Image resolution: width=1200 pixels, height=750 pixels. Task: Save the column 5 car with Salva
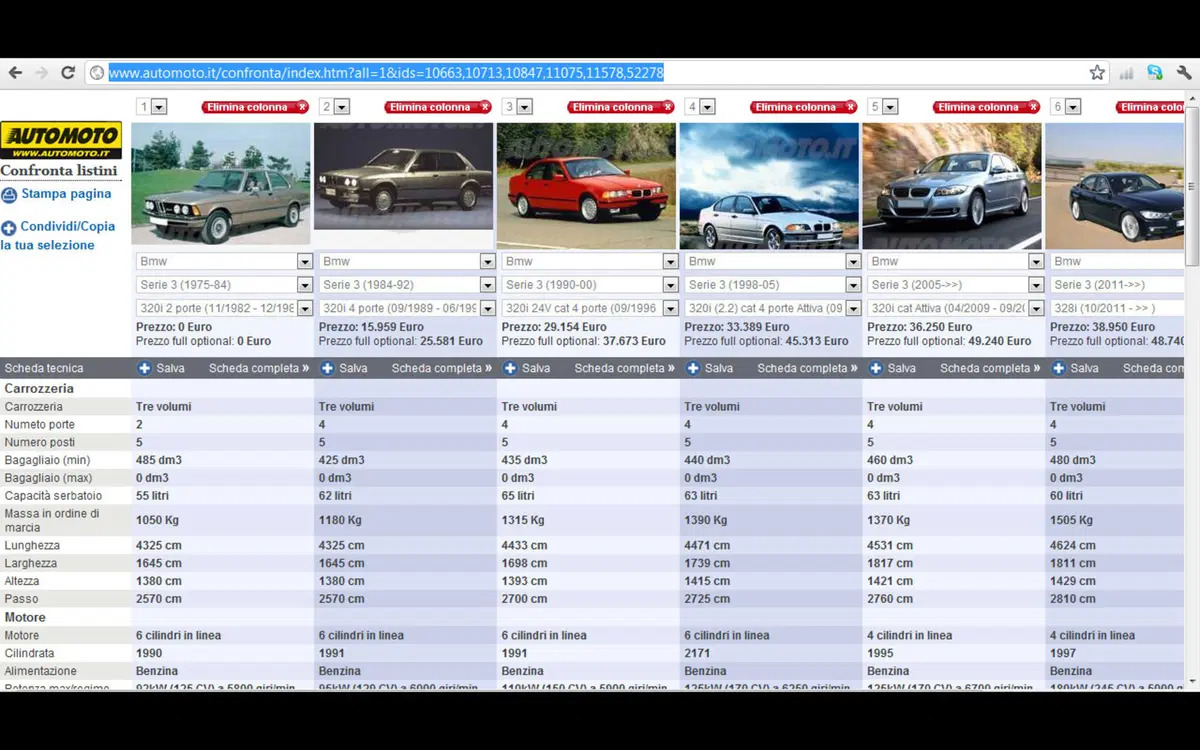(893, 368)
